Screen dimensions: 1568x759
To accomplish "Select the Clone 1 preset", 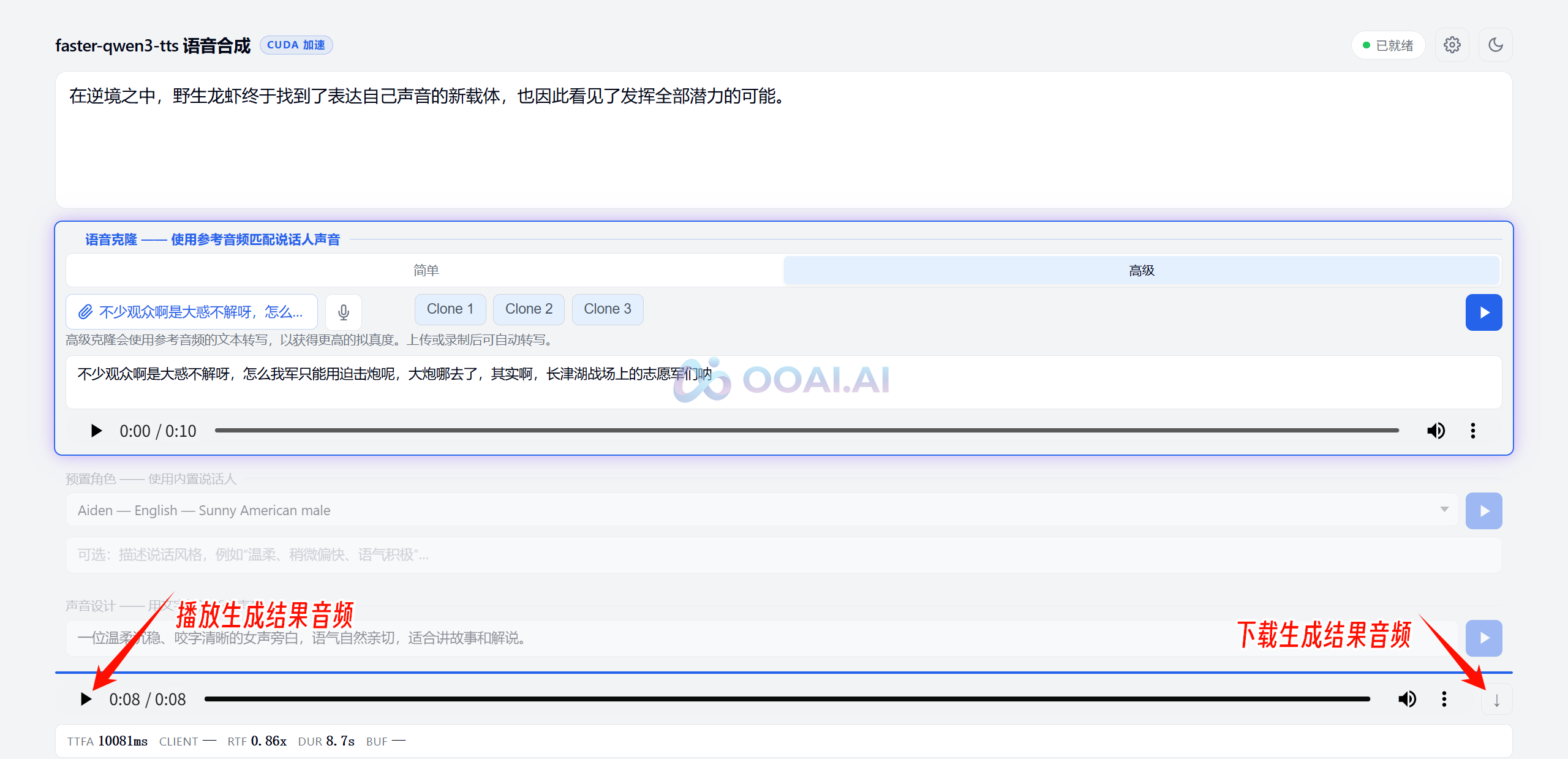I will 450,309.
